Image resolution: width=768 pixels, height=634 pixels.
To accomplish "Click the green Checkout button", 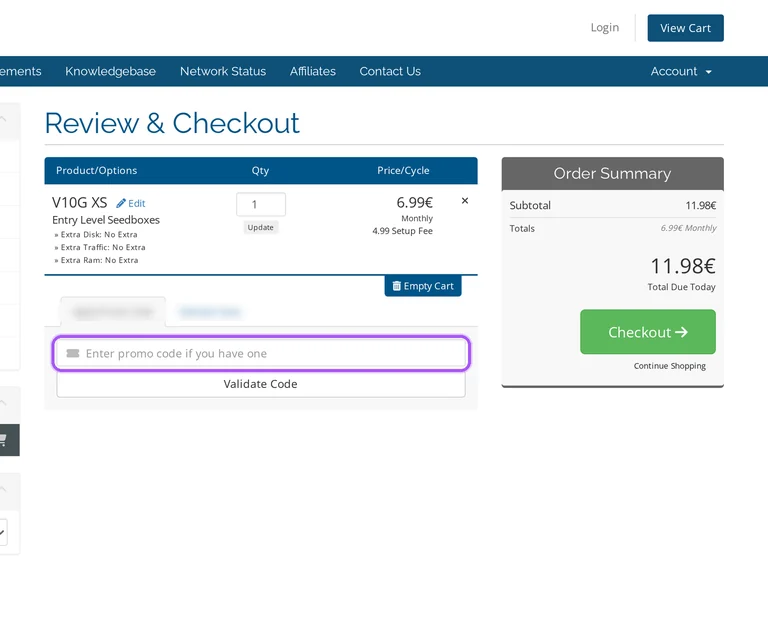I will tap(648, 332).
